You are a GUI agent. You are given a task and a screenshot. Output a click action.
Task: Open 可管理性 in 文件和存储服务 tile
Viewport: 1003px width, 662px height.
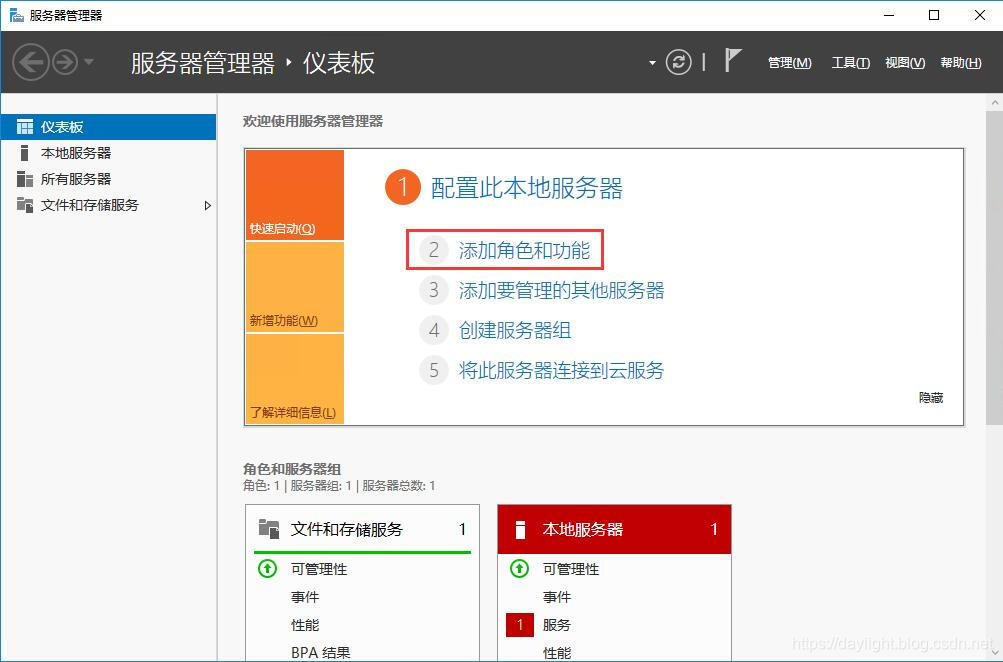click(319, 569)
